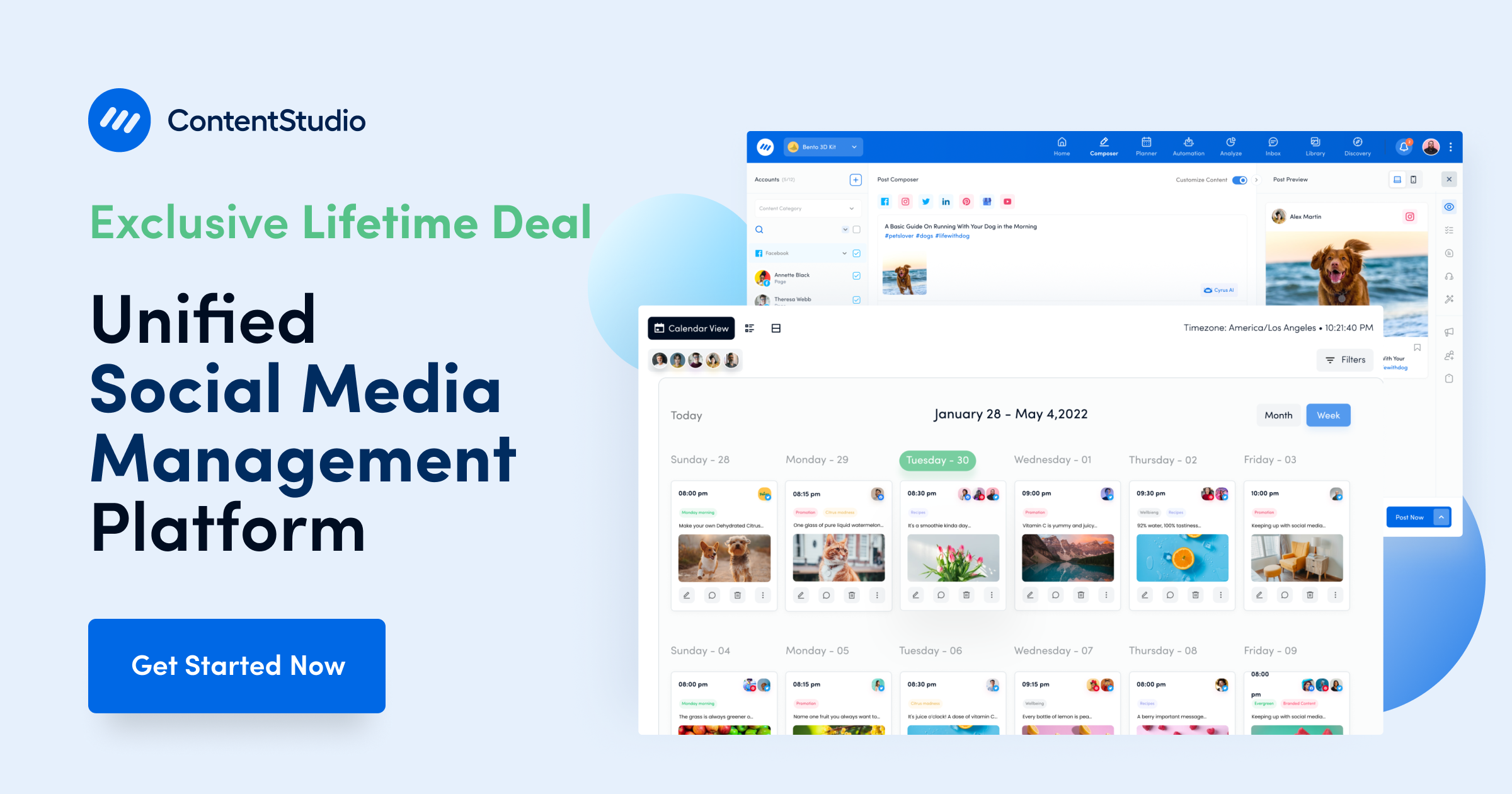Uncheck the Annette Black page checkbox
This screenshot has width=1512, height=794.
click(856, 277)
